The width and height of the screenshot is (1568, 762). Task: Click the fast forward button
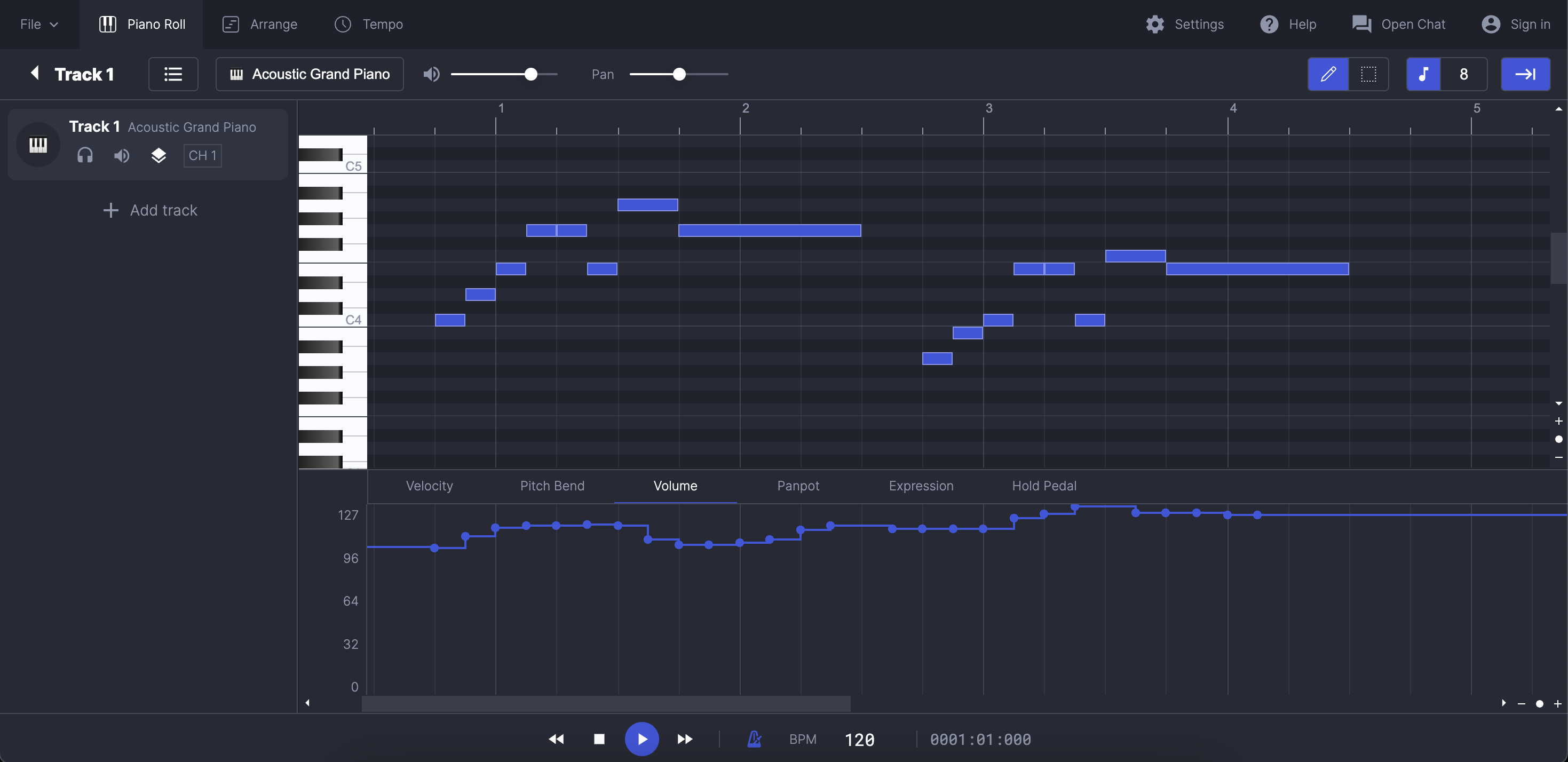coord(685,739)
